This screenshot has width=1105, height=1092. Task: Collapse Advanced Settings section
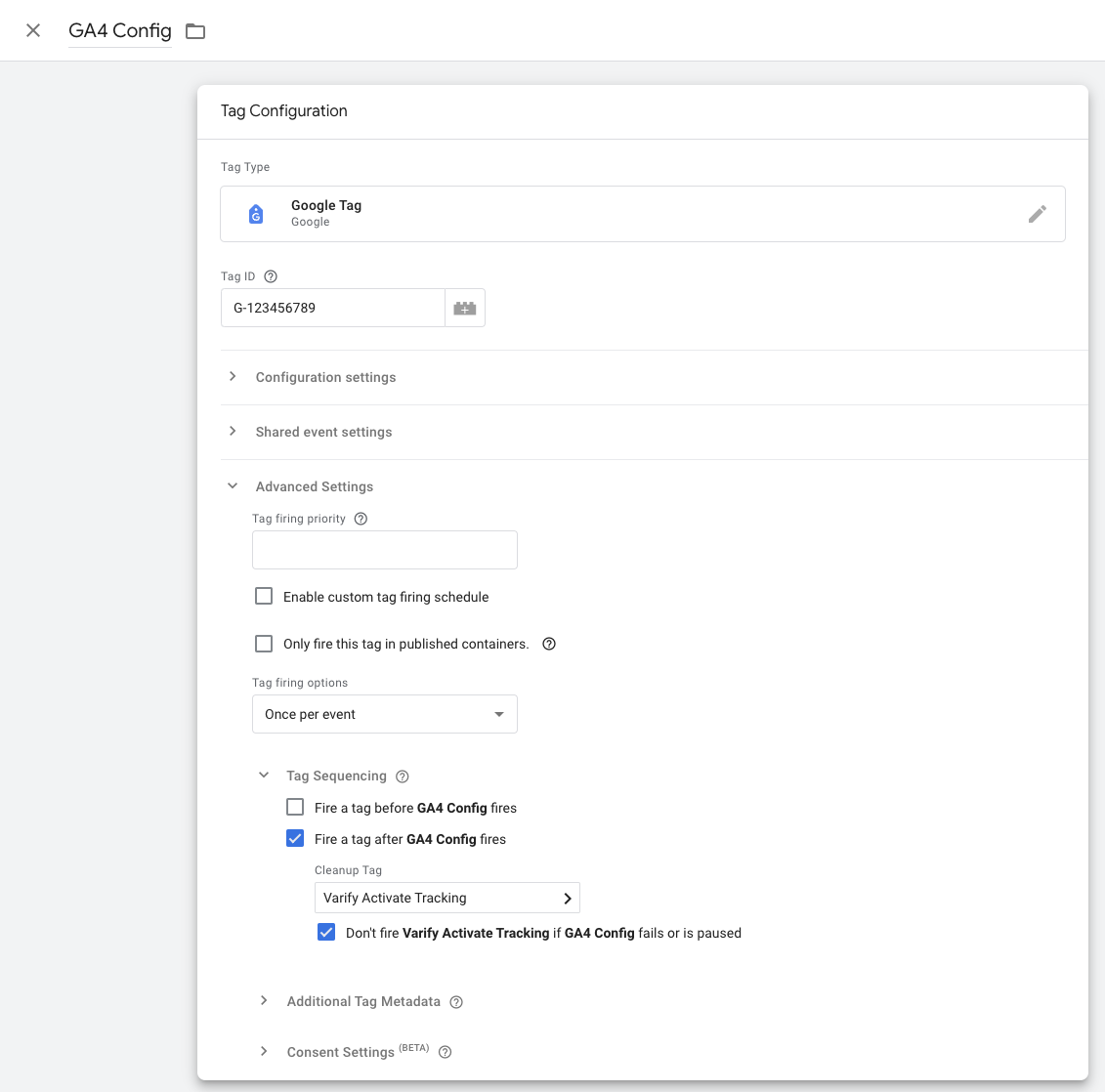tap(233, 486)
